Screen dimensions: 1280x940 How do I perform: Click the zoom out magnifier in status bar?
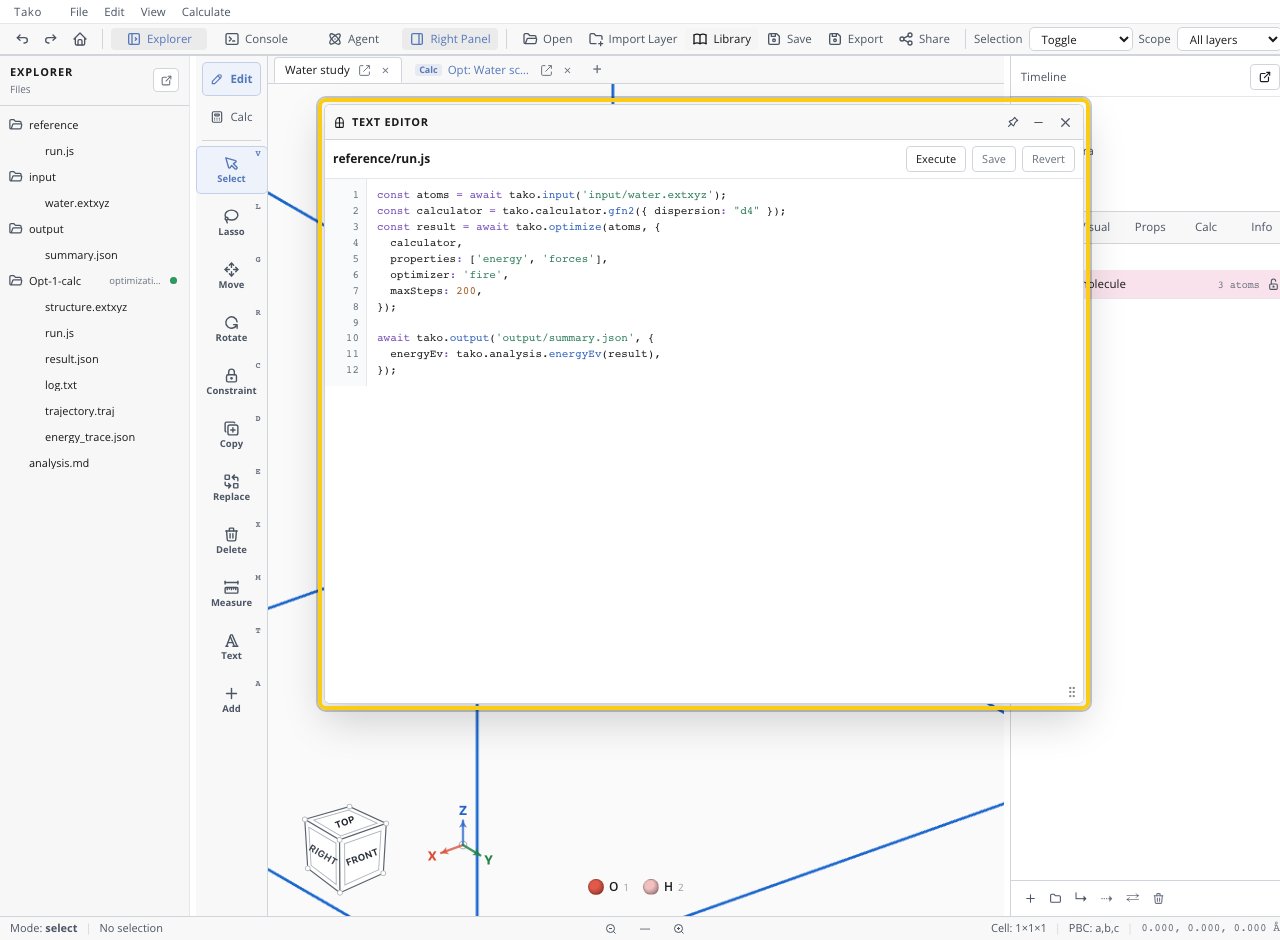[x=610, y=928]
